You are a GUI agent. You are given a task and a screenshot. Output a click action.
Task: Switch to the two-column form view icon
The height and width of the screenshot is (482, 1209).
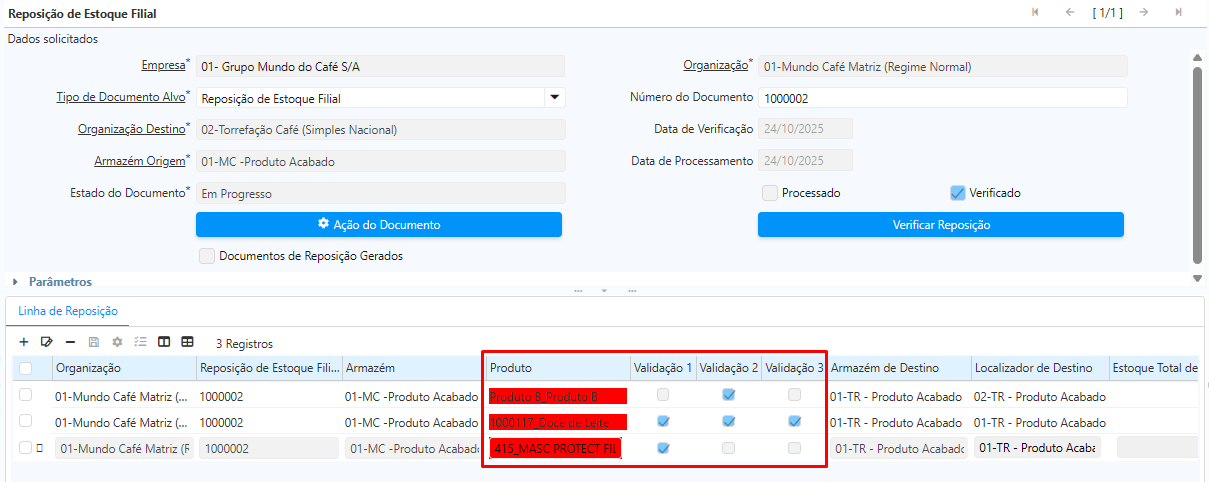point(164,342)
